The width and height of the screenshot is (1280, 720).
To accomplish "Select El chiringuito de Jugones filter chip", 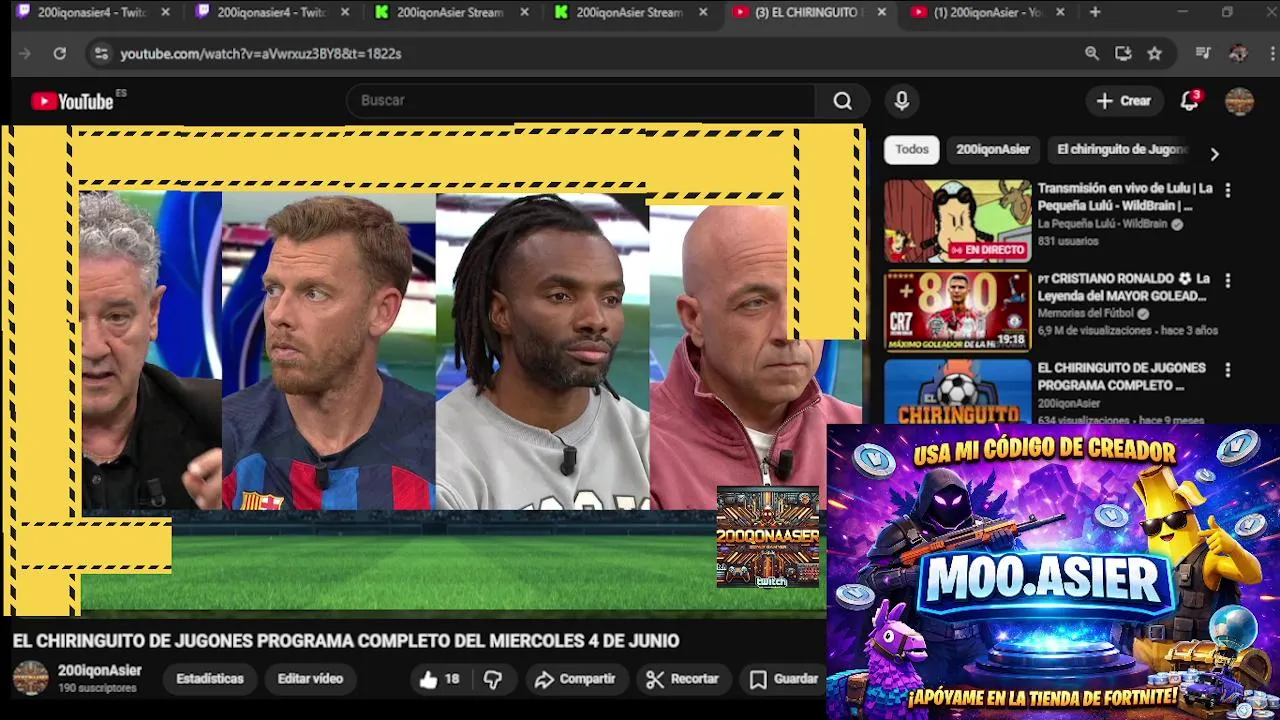I will point(1122,150).
